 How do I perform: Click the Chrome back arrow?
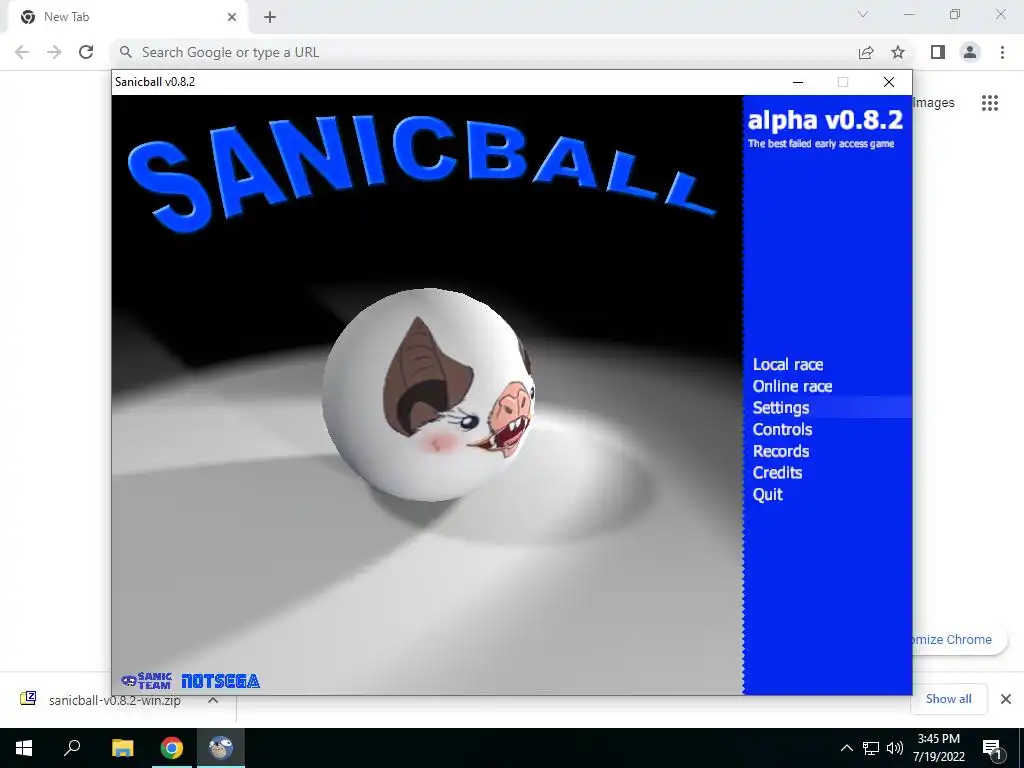pos(22,52)
